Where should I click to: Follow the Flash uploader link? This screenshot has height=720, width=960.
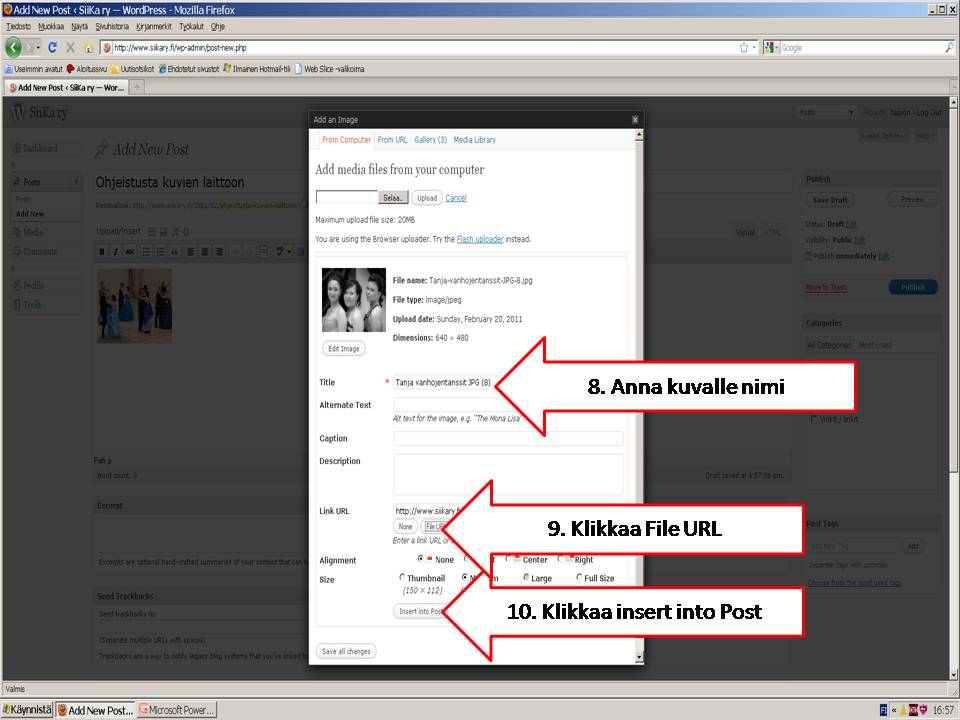click(478, 240)
